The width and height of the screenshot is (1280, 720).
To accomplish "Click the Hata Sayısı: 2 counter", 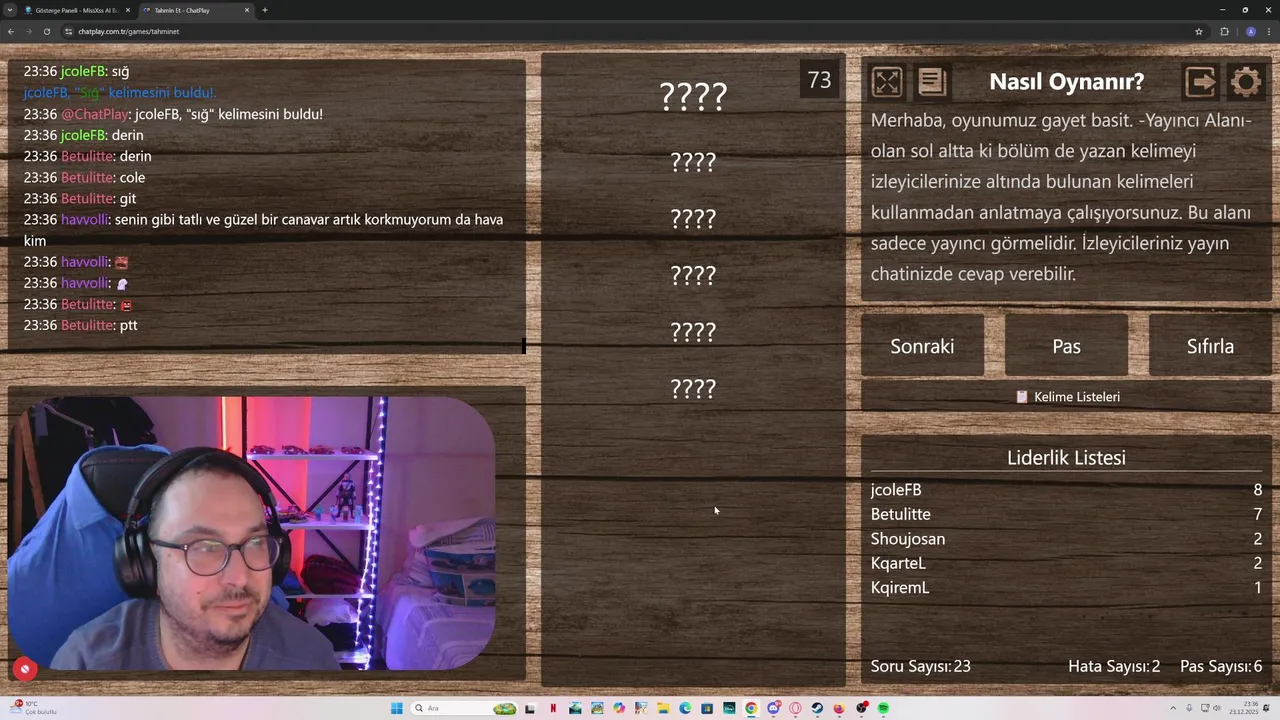I will (1114, 666).
